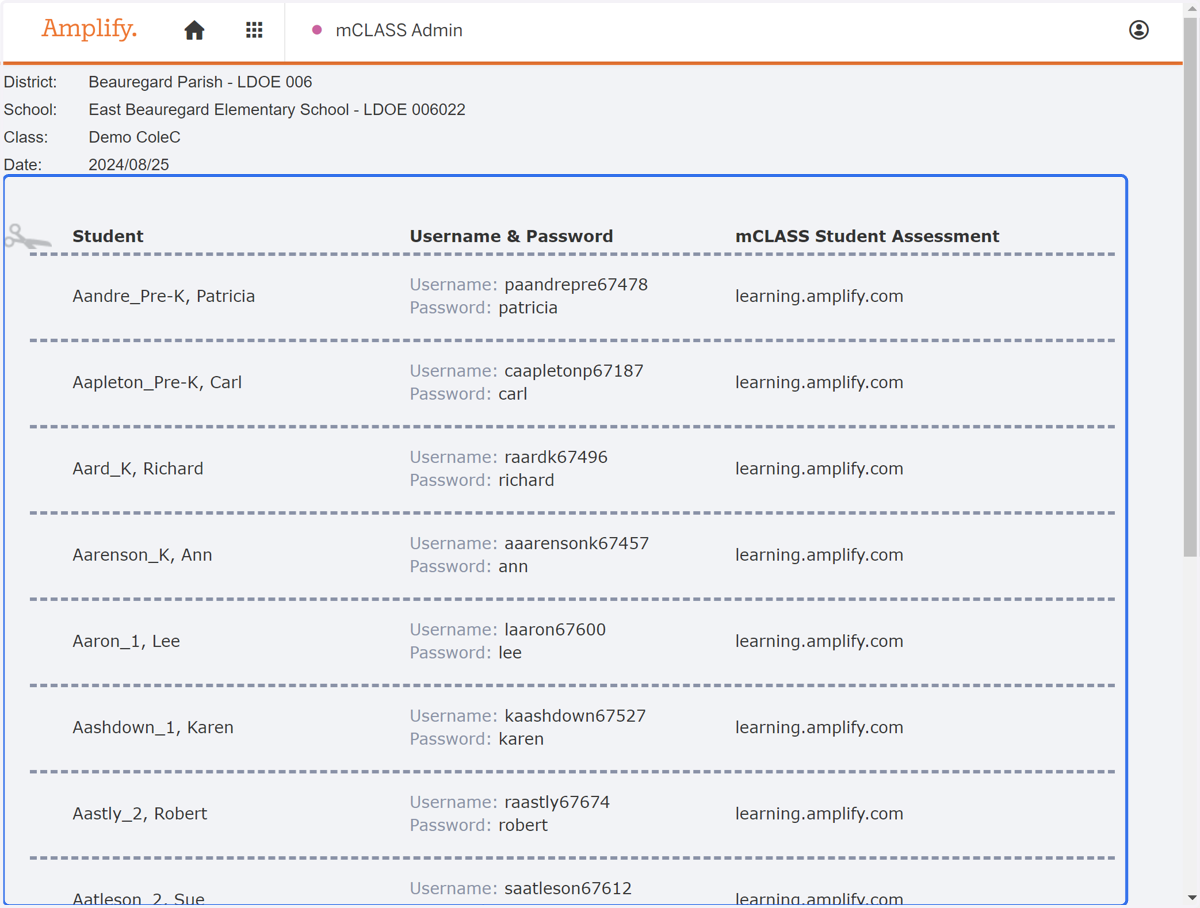This screenshot has width=1200, height=908.
Task: Select username raastly67674
Action: 557,802
